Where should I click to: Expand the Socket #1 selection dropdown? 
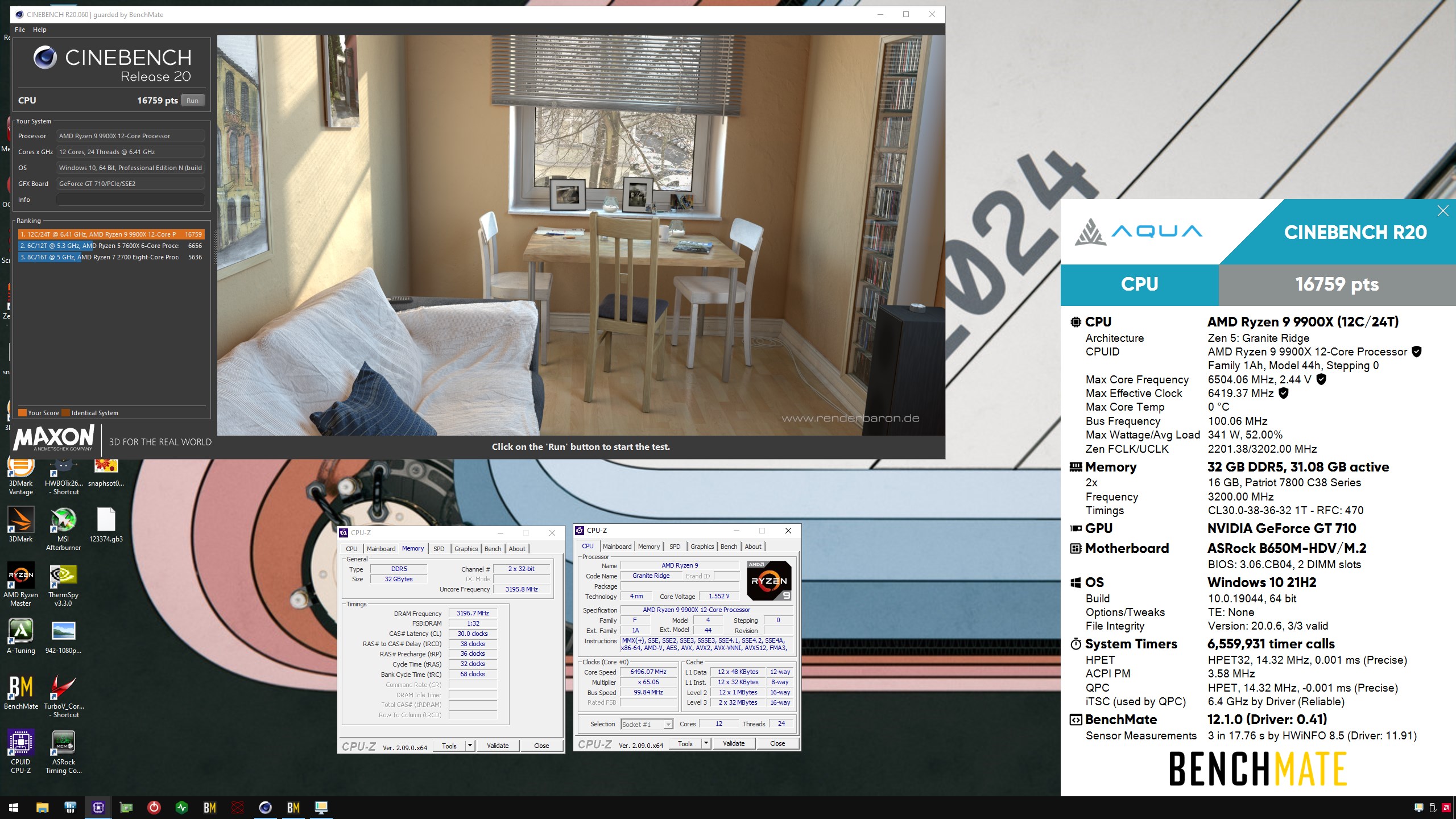click(668, 724)
